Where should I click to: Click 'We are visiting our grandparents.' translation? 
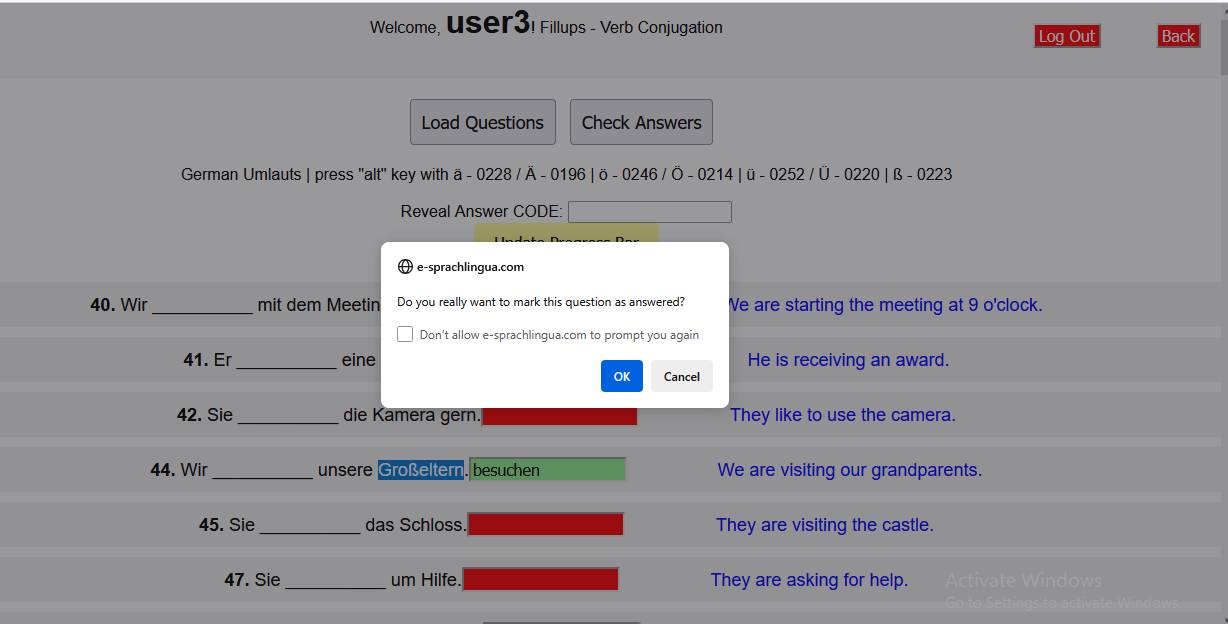tap(850, 469)
